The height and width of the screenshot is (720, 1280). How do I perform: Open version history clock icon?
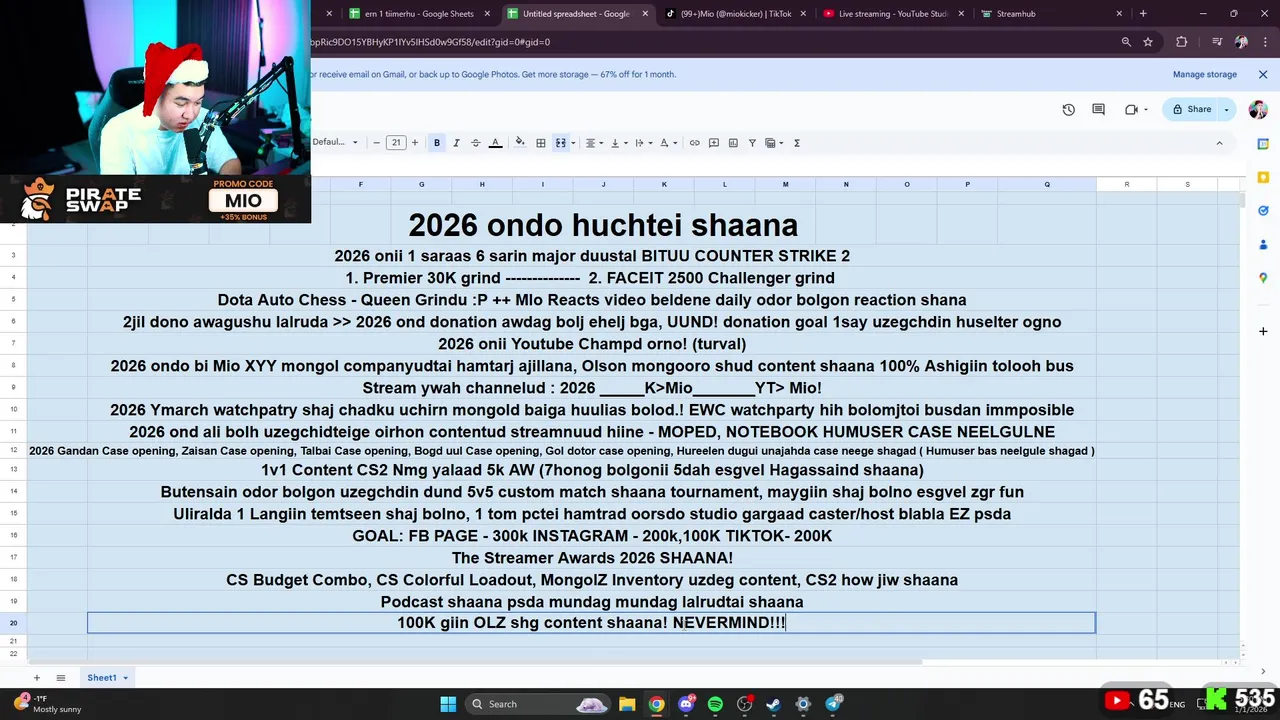1068,109
